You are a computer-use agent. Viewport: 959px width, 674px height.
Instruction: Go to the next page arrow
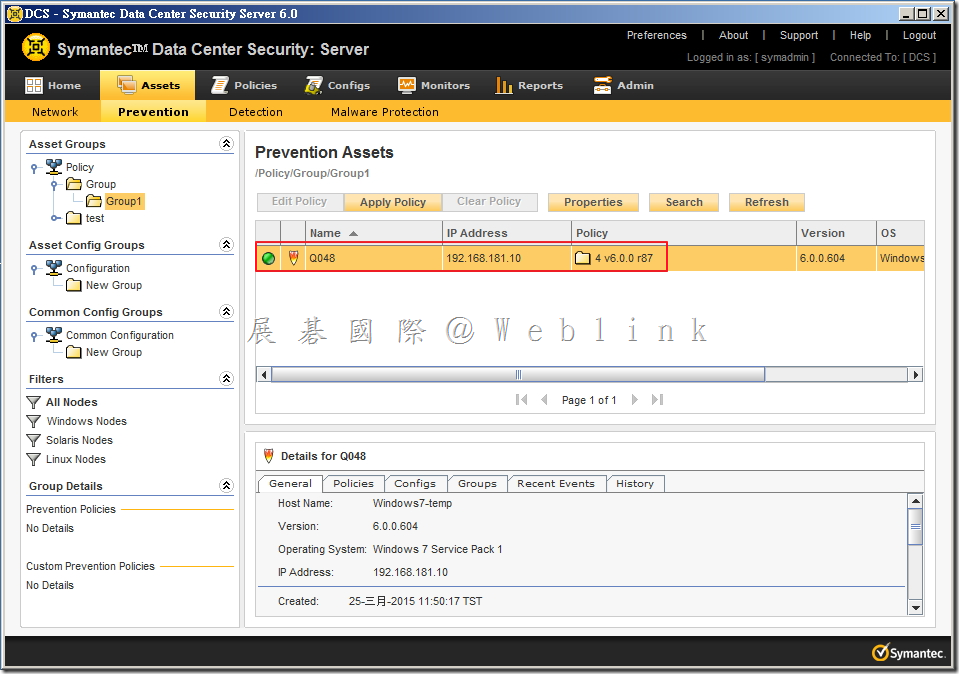(x=635, y=400)
